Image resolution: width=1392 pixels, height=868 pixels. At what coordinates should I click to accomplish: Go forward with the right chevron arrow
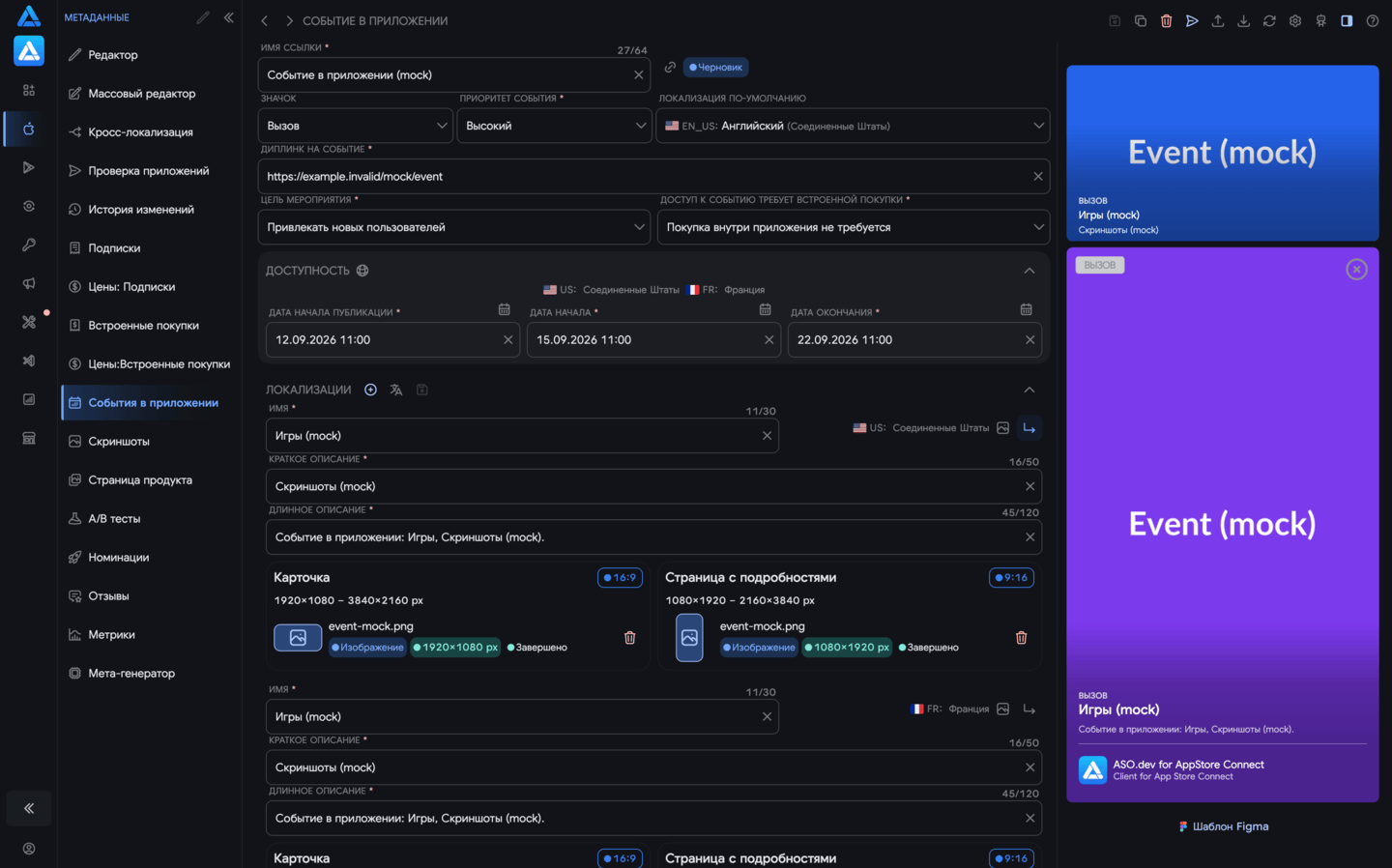[x=288, y=20]
